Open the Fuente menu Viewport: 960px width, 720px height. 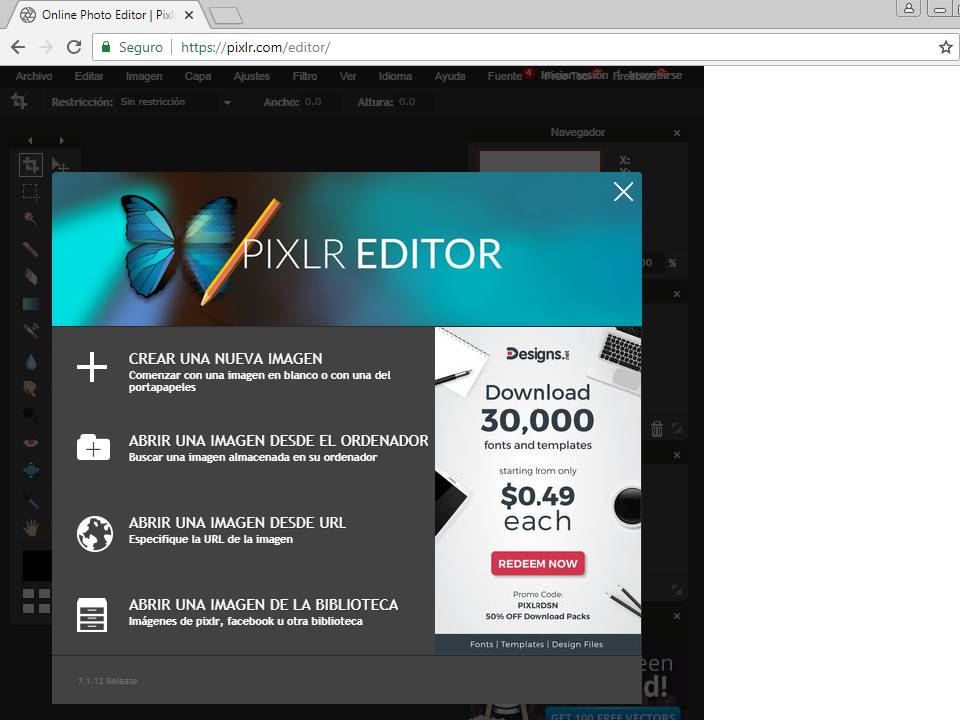tap(504, 76)
